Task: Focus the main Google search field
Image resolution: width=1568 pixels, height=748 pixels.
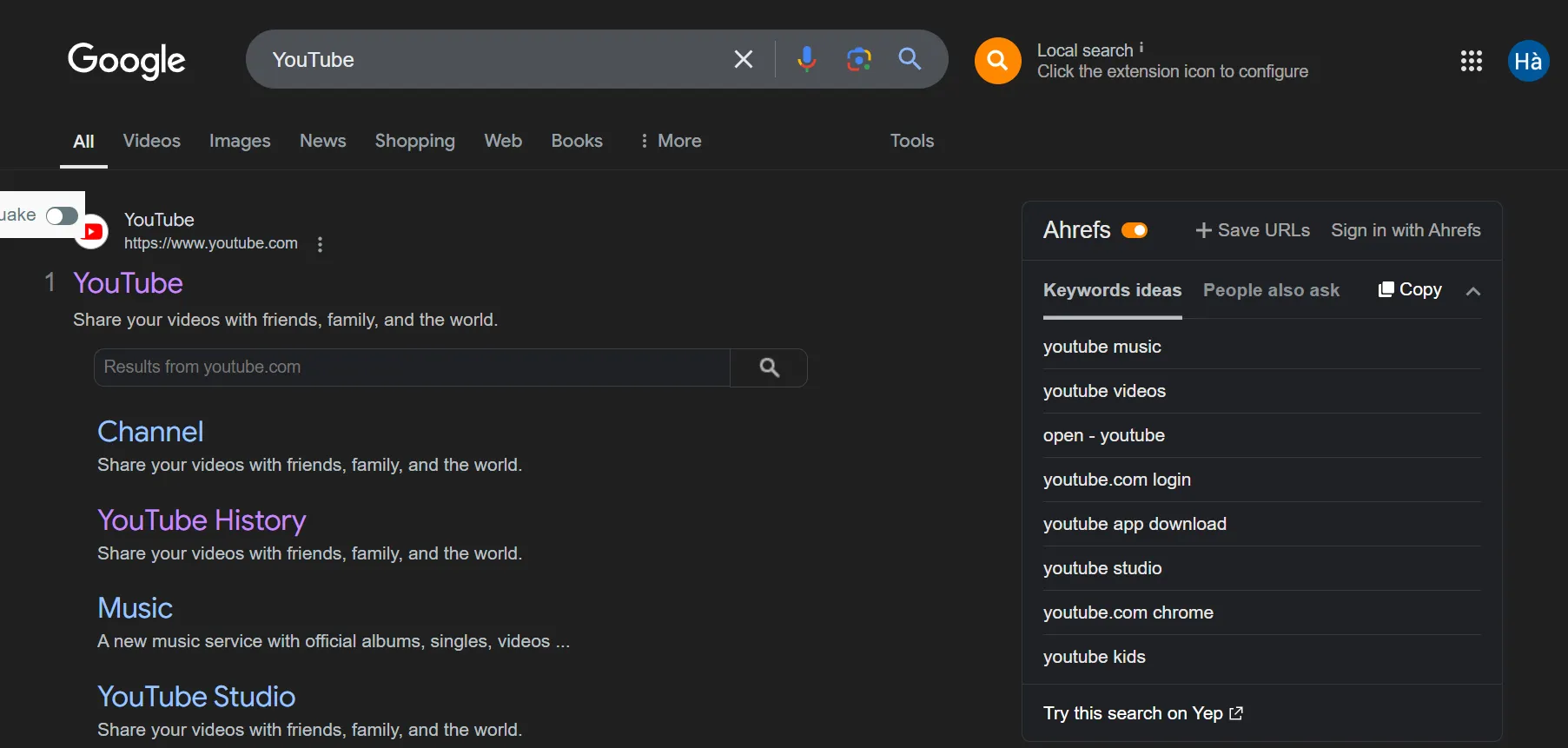Action: click(495, 59)
